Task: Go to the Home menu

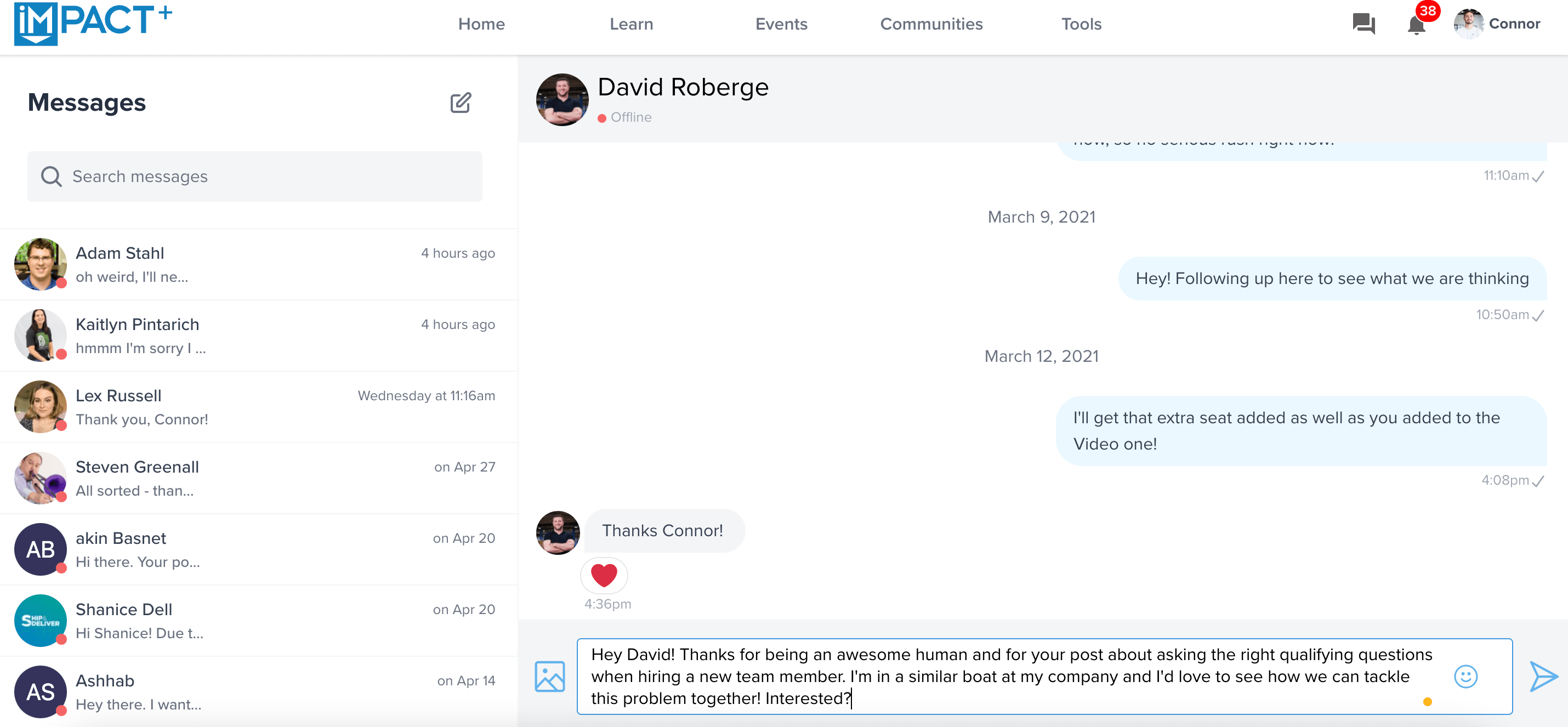Action: click(481, 24)
